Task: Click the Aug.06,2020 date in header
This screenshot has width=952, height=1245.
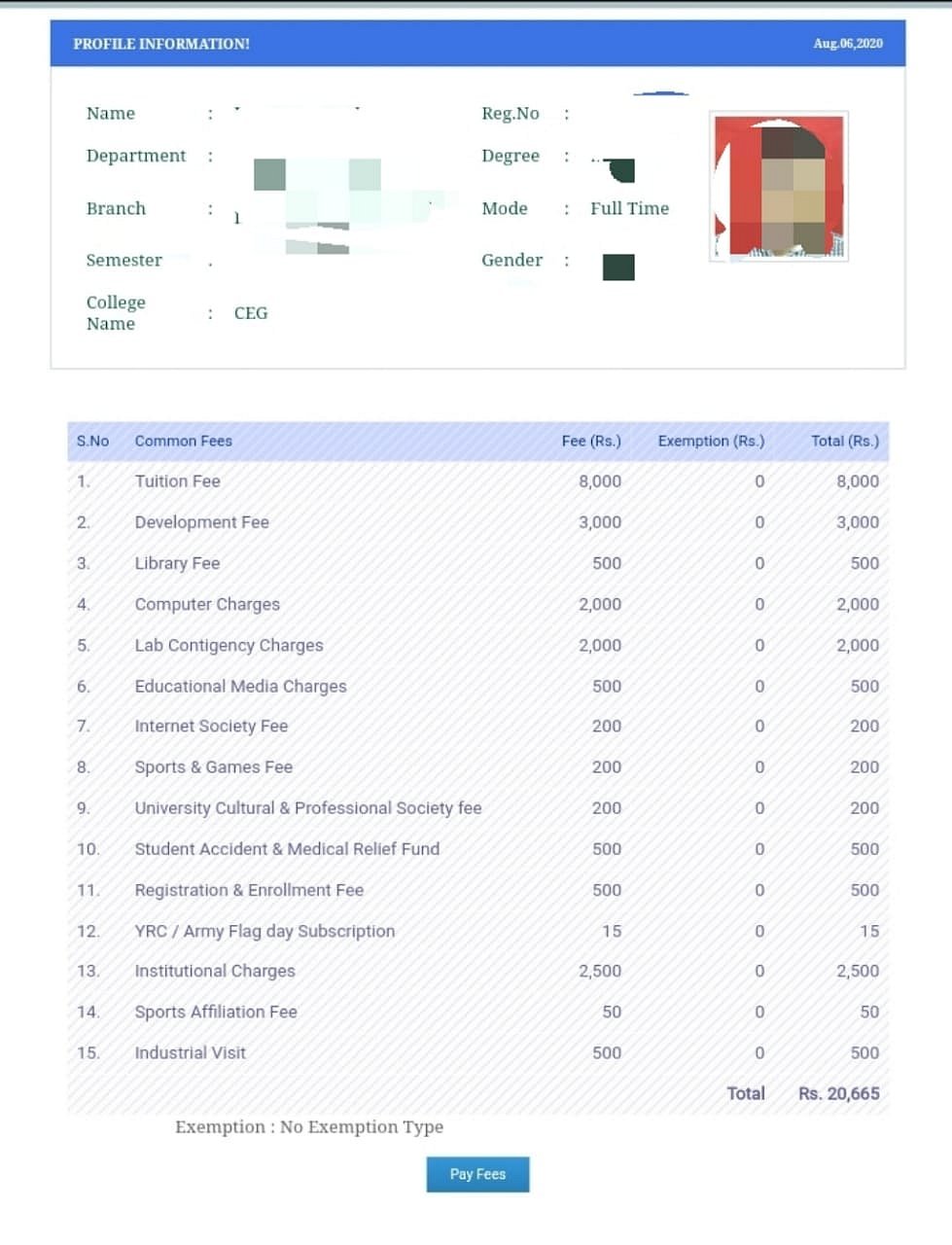Action: click(848, 44)
